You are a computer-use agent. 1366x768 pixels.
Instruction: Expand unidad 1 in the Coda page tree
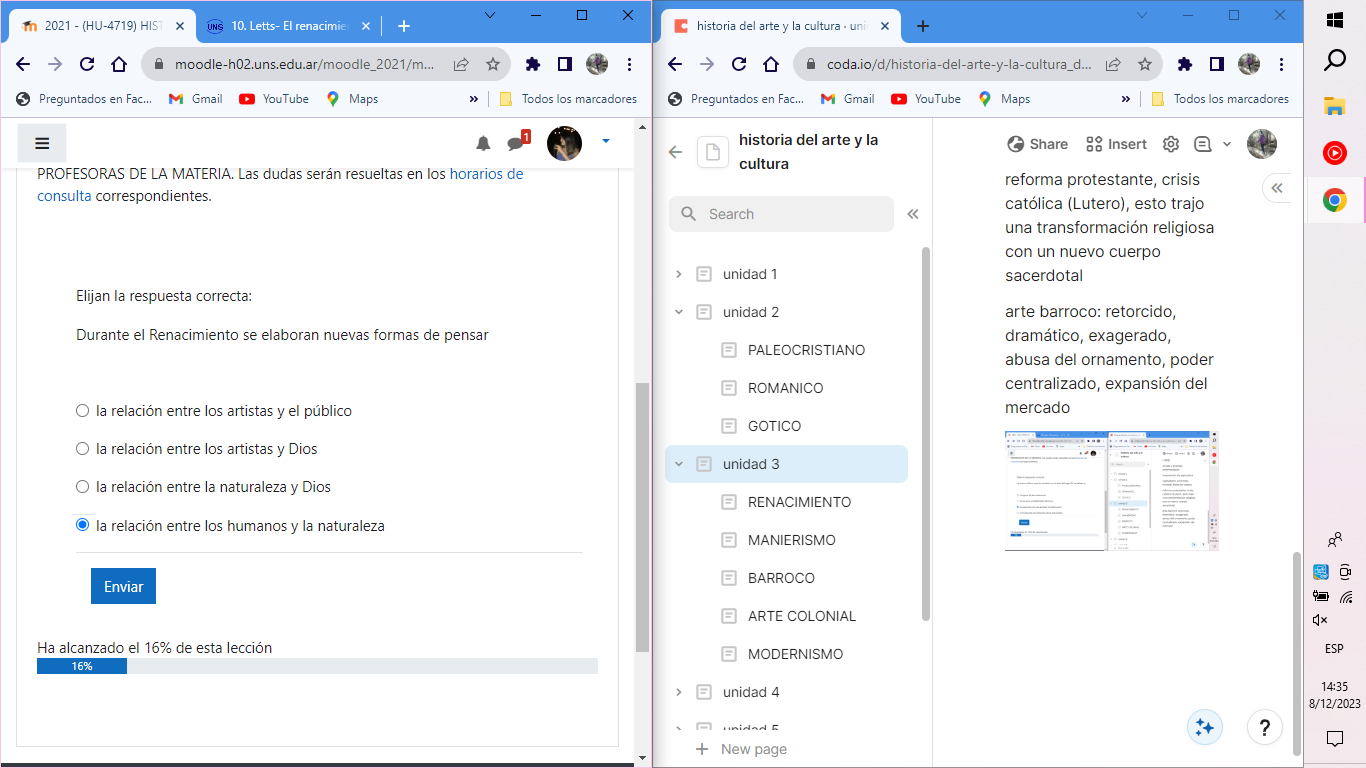(x=679, y=274)
